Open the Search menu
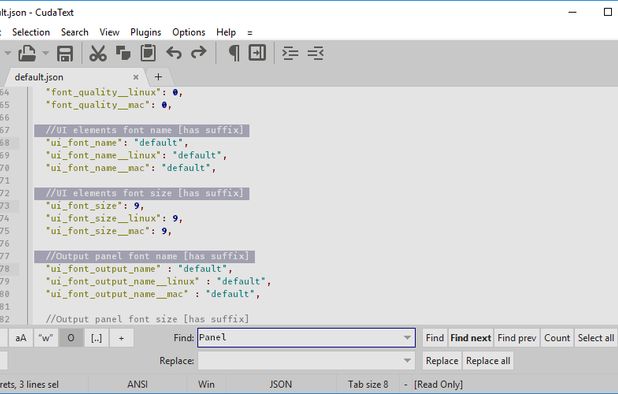 (x=74, y=32)
